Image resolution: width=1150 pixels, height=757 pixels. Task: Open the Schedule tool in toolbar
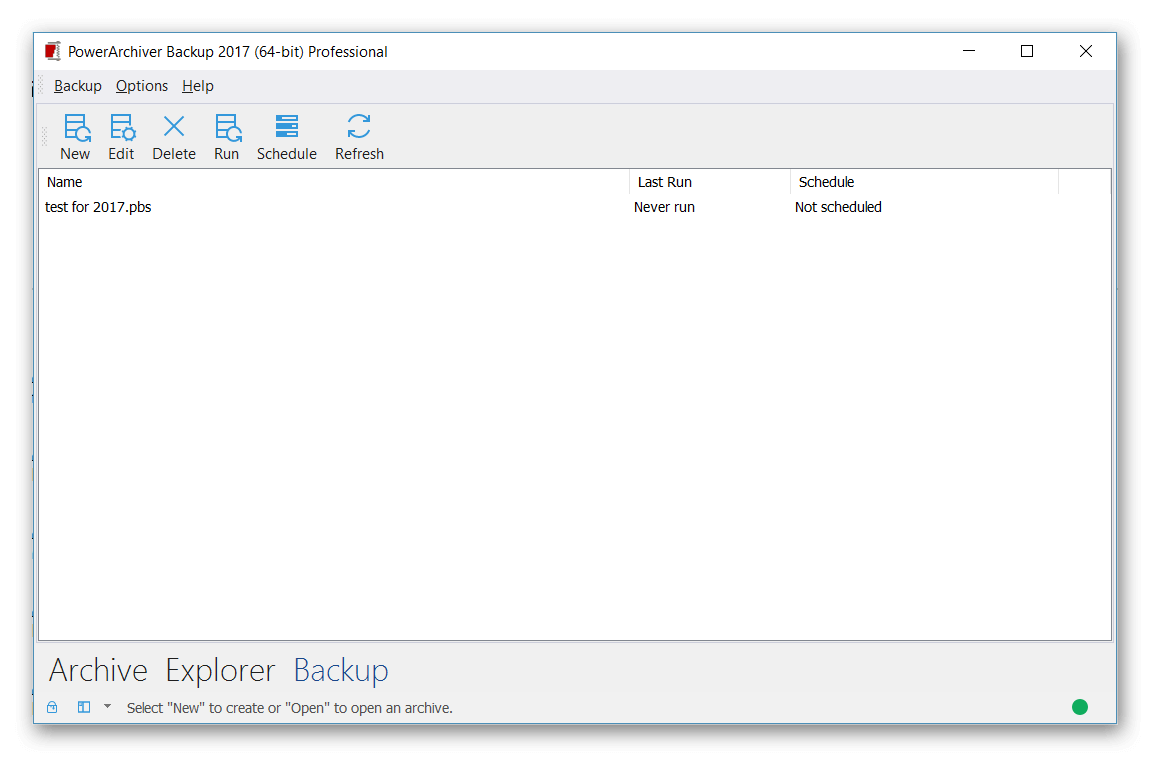coord(287,137)
